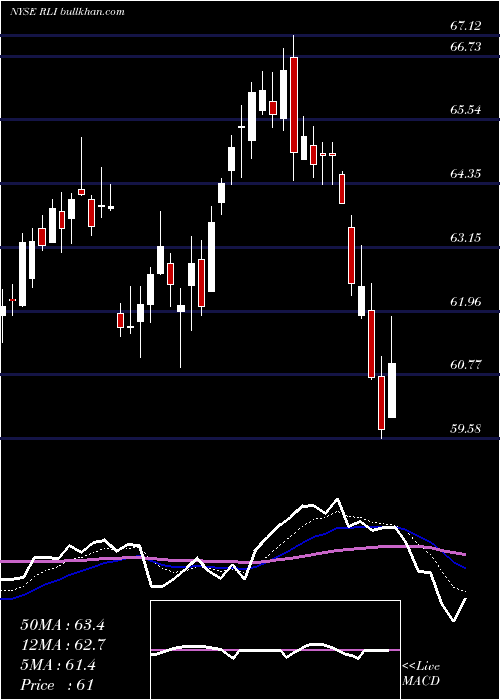Viewport: 500px width, 700px height.
Task: Click the NYSE RLI bullkhan.com title
Action: point(67,12)
